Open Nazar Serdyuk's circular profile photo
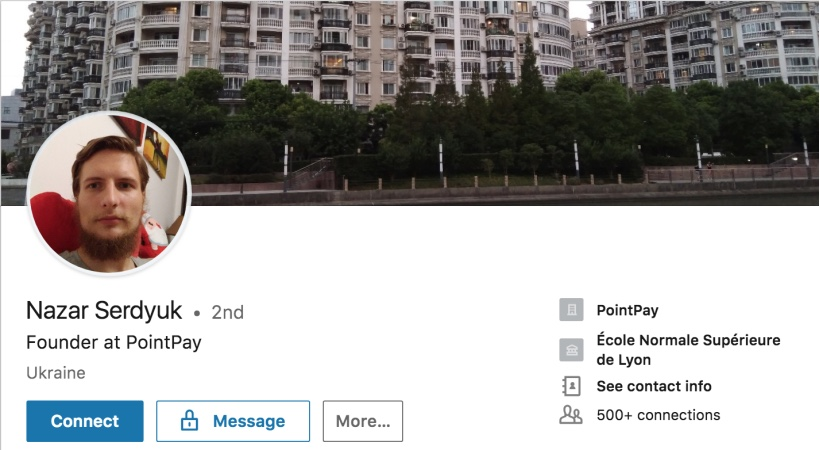 109,193
